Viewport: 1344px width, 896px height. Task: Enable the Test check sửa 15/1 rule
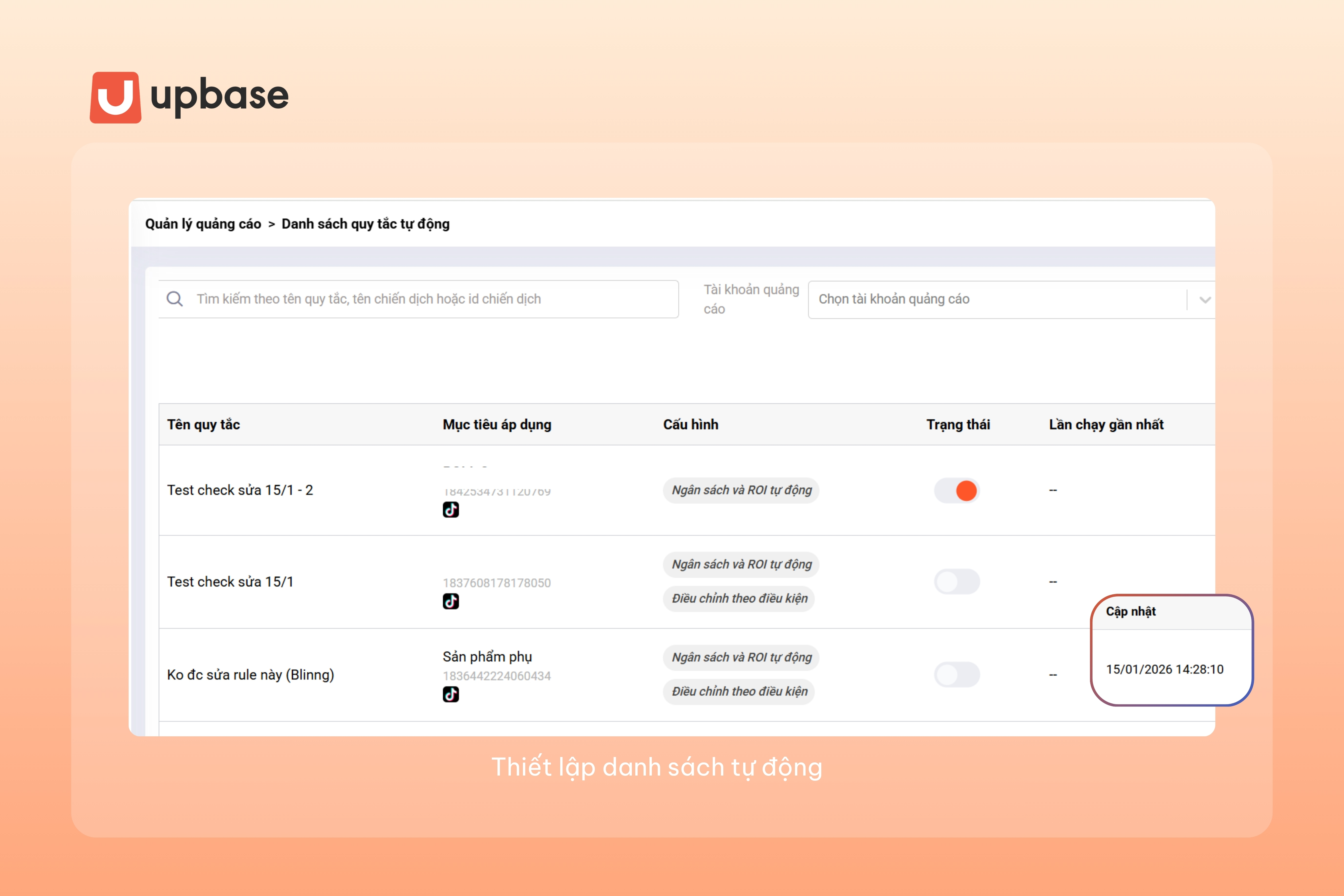[957, 582]
